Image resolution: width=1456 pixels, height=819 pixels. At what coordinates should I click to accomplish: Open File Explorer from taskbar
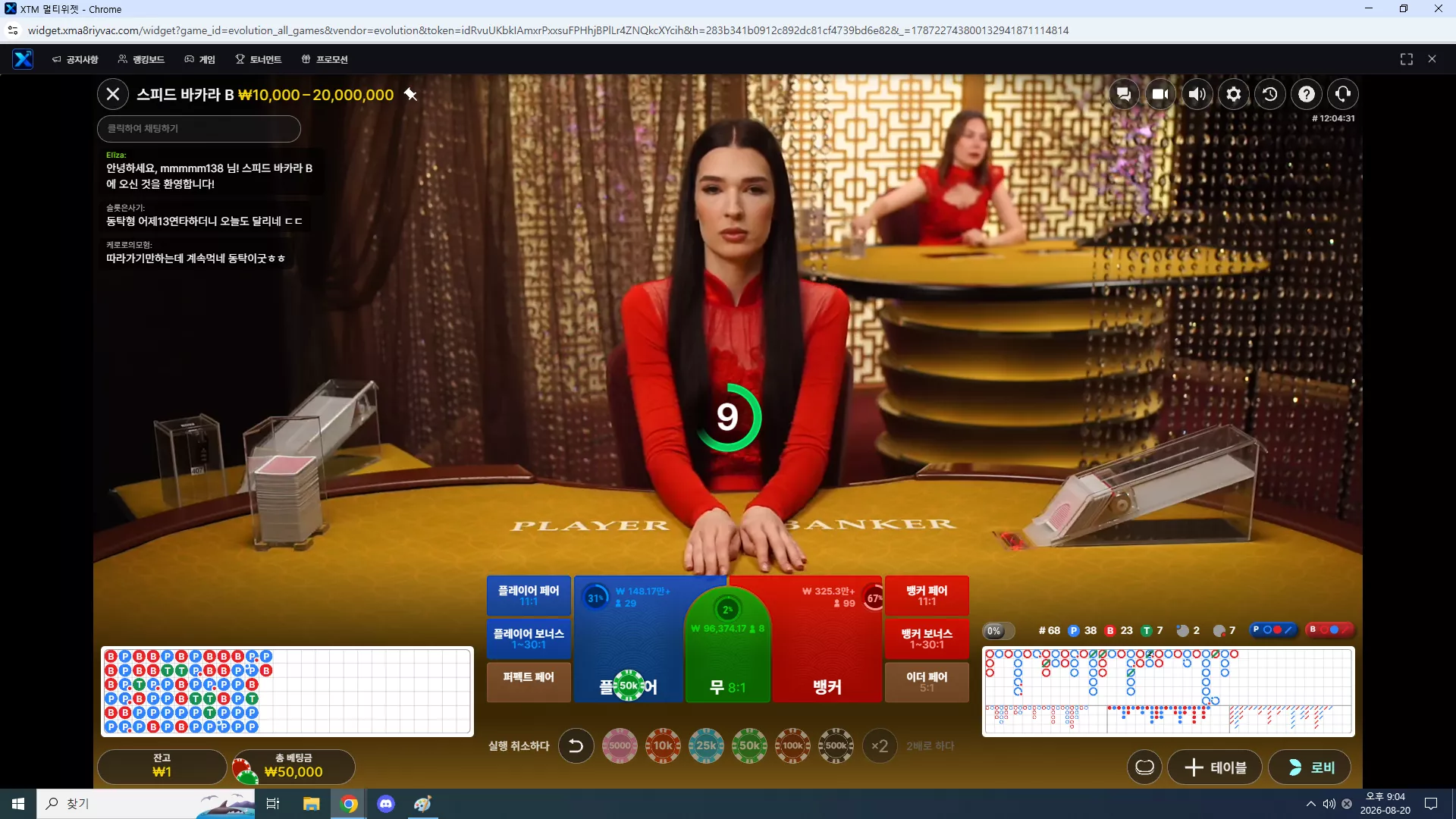312,804
